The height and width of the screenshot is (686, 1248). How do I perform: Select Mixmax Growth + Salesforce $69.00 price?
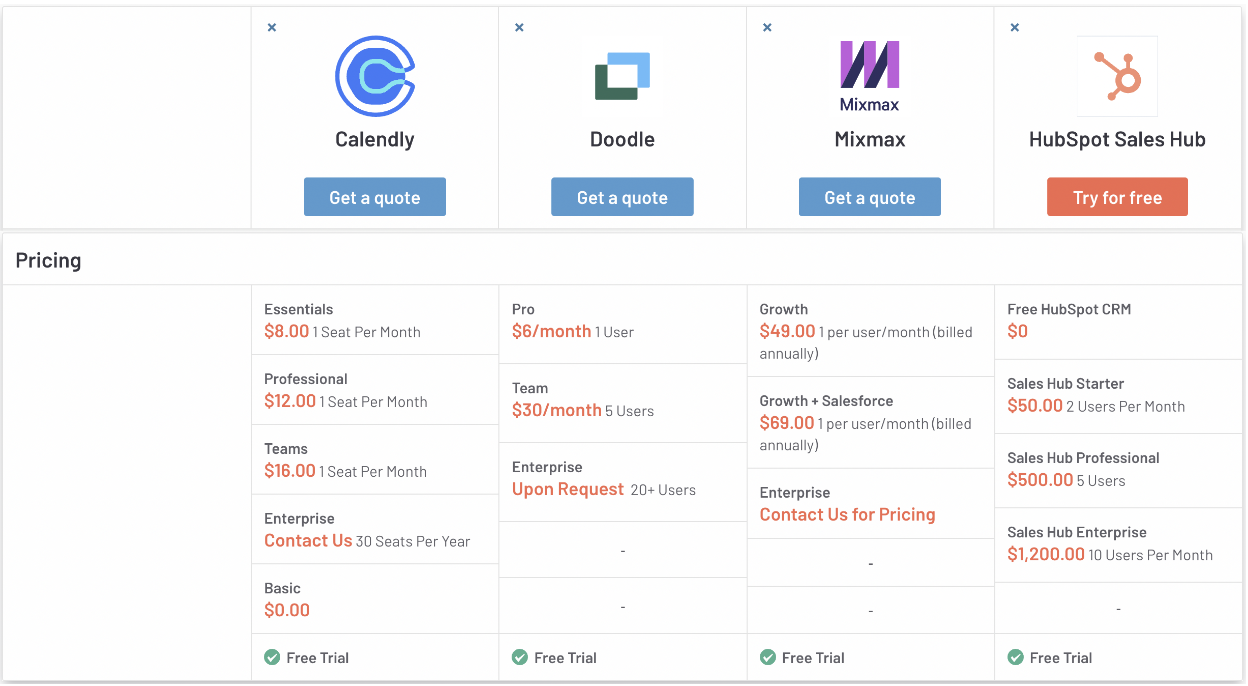[787, 422]
